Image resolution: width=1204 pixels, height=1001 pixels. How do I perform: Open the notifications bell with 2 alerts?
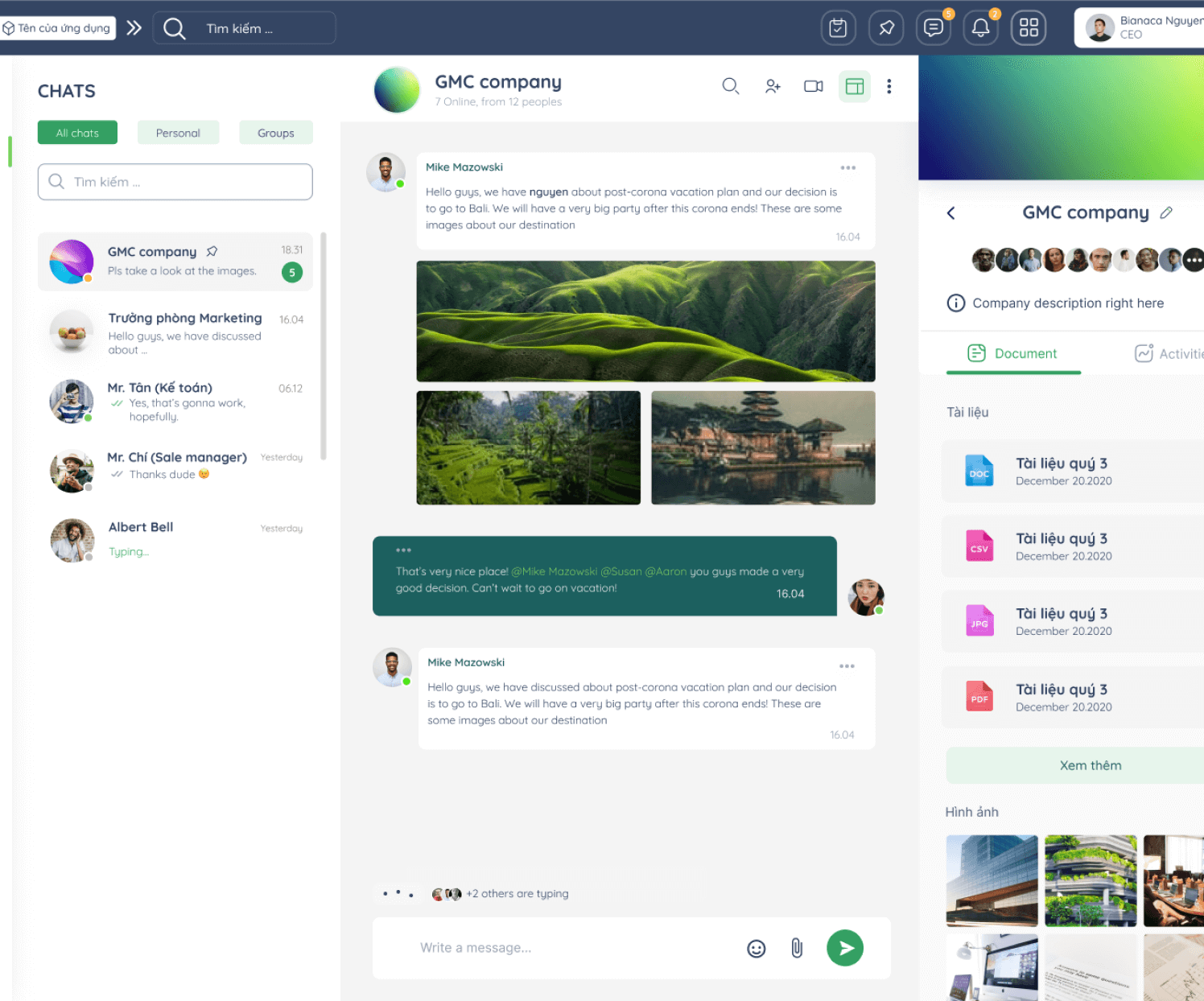tap(980, 27)
